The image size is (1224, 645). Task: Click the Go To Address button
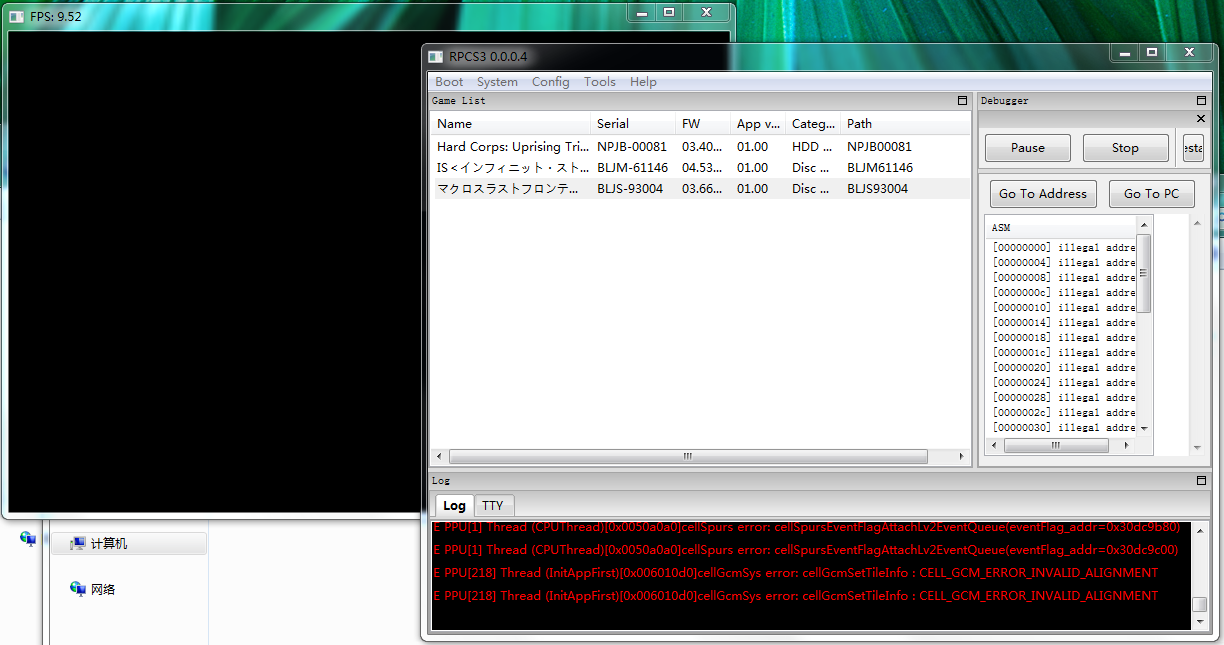pyautogui.click(x=1042, y=194)
